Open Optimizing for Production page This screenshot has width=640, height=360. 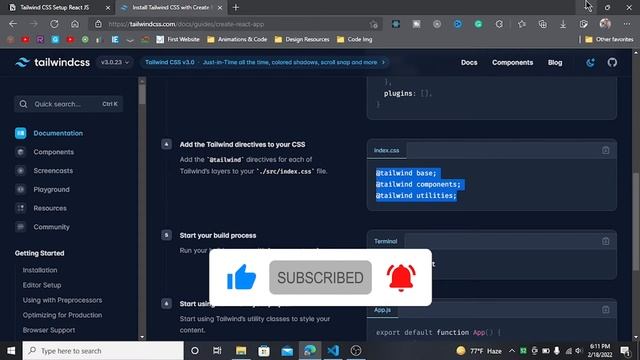[x=62, y=315]
